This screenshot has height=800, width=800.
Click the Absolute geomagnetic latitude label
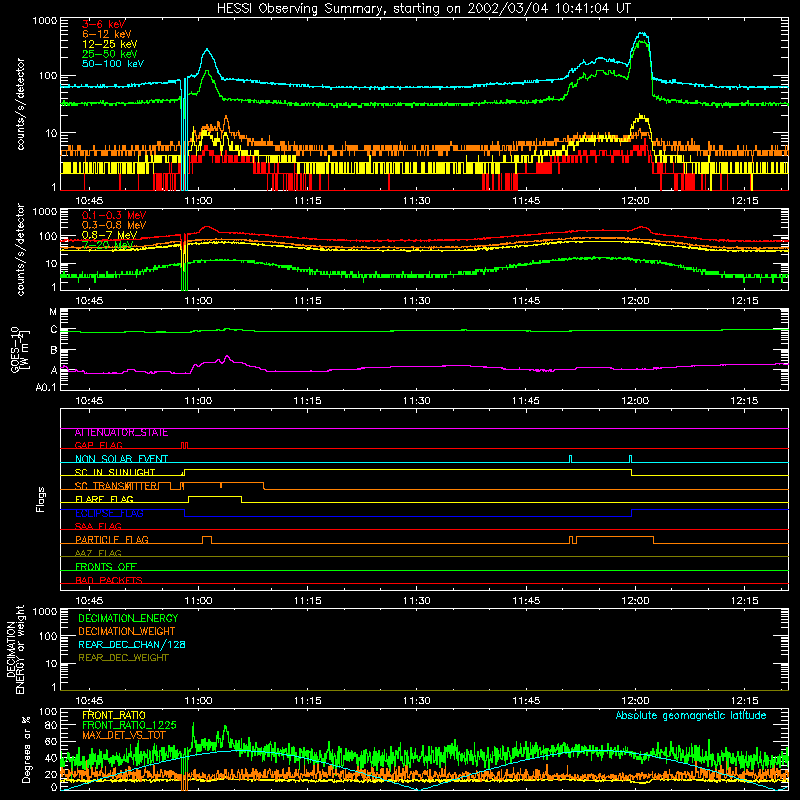(691, 715)
